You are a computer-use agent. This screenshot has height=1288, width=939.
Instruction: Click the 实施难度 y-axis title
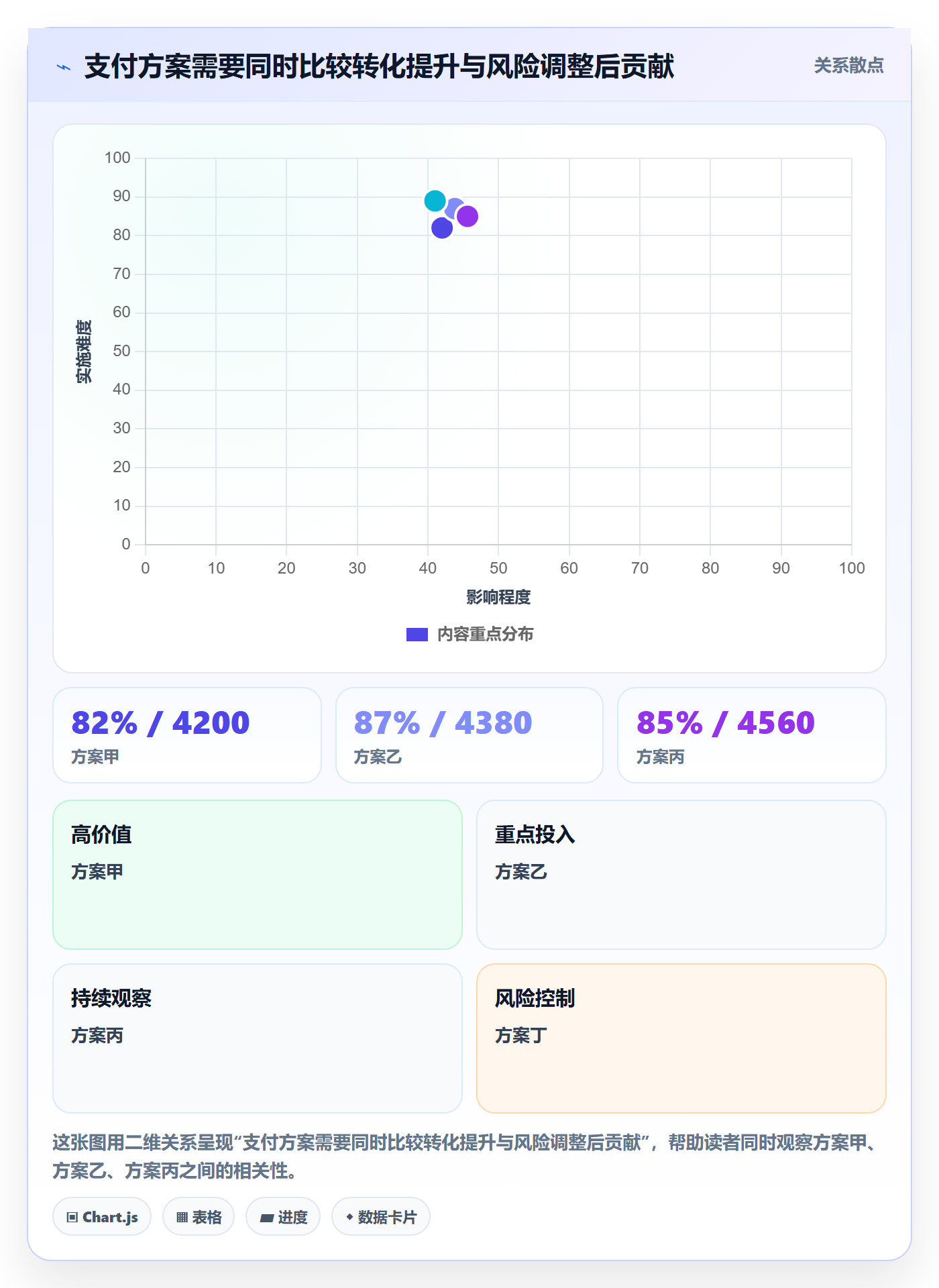84,352
